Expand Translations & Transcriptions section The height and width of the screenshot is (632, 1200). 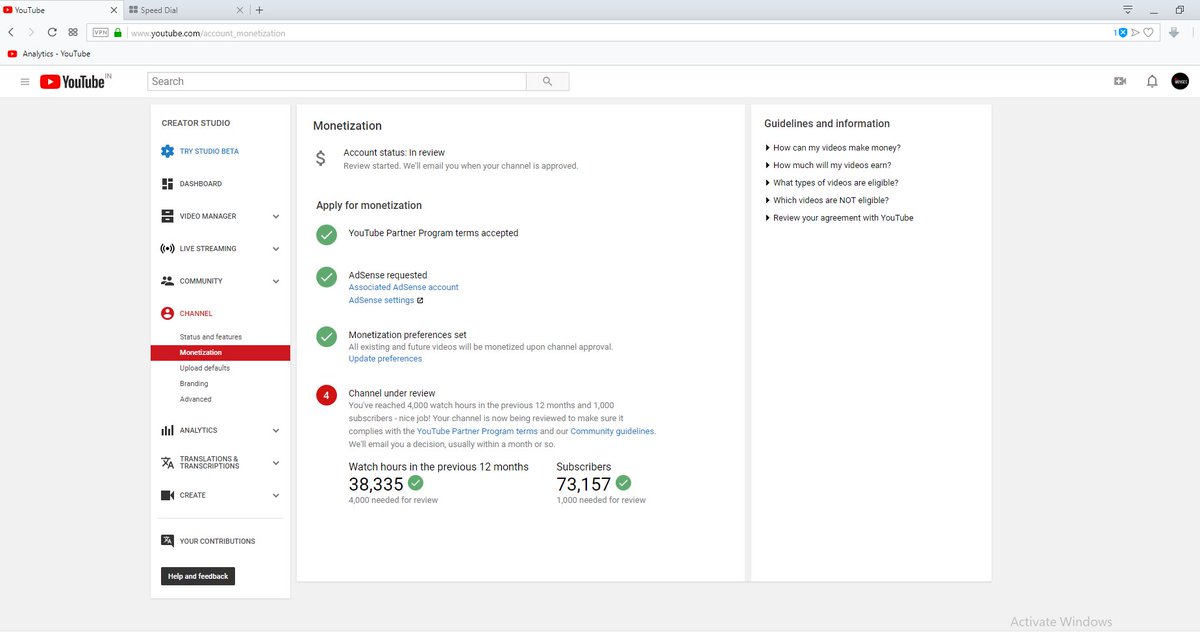(276, 463)
